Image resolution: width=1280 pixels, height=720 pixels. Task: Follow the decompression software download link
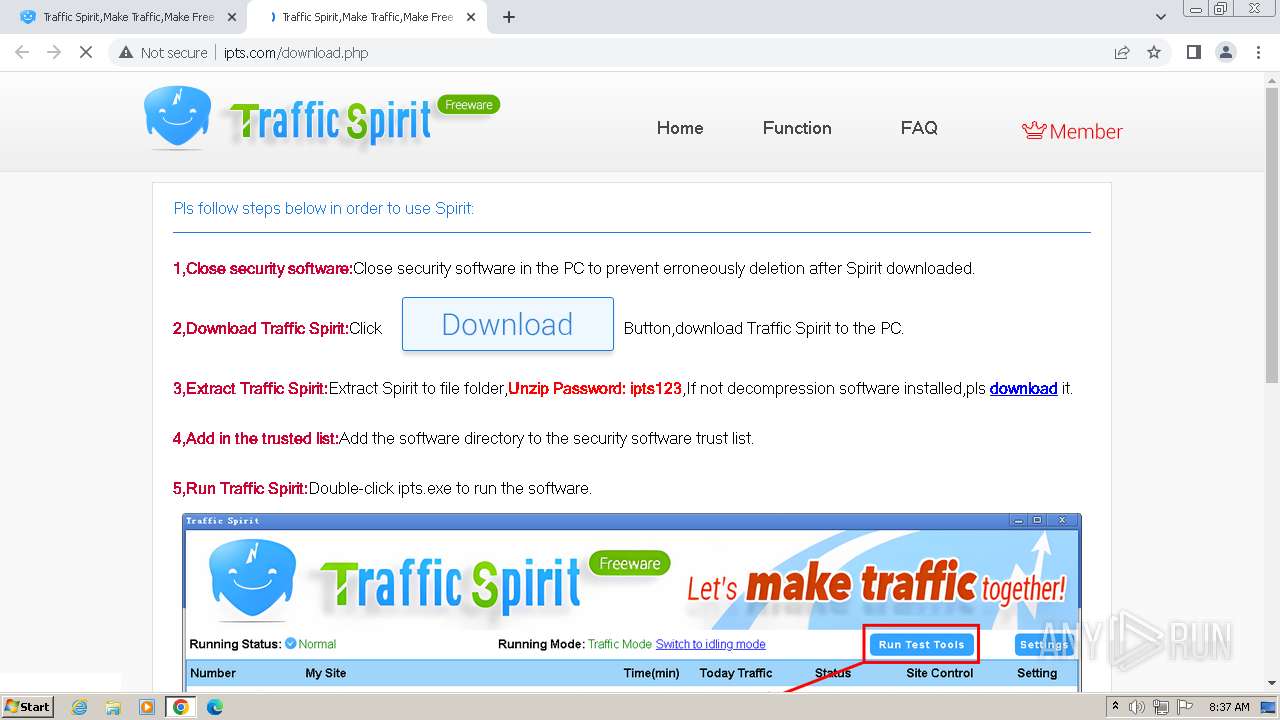pos(1023,388)
